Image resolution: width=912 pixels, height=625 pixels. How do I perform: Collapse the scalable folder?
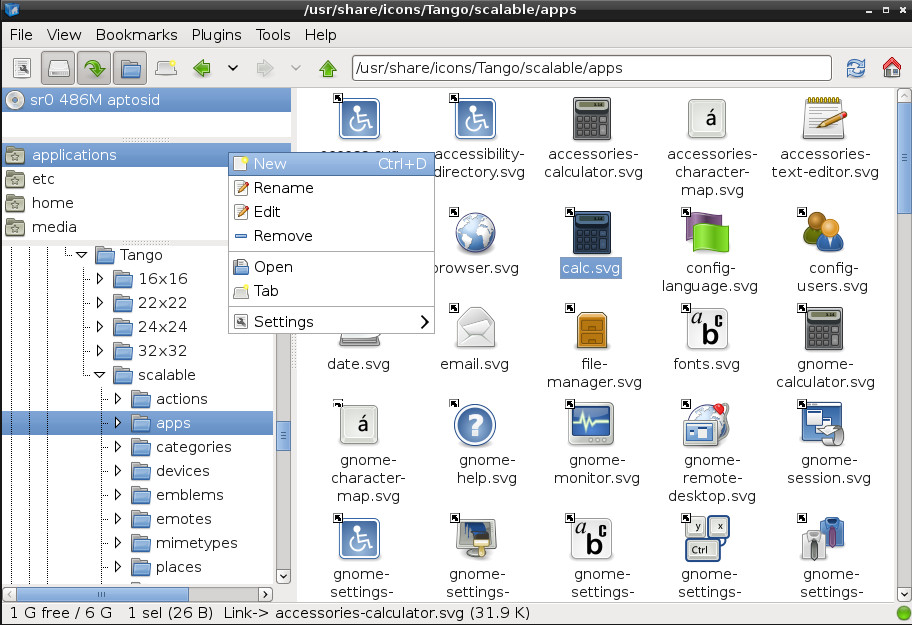pos(99,375)
